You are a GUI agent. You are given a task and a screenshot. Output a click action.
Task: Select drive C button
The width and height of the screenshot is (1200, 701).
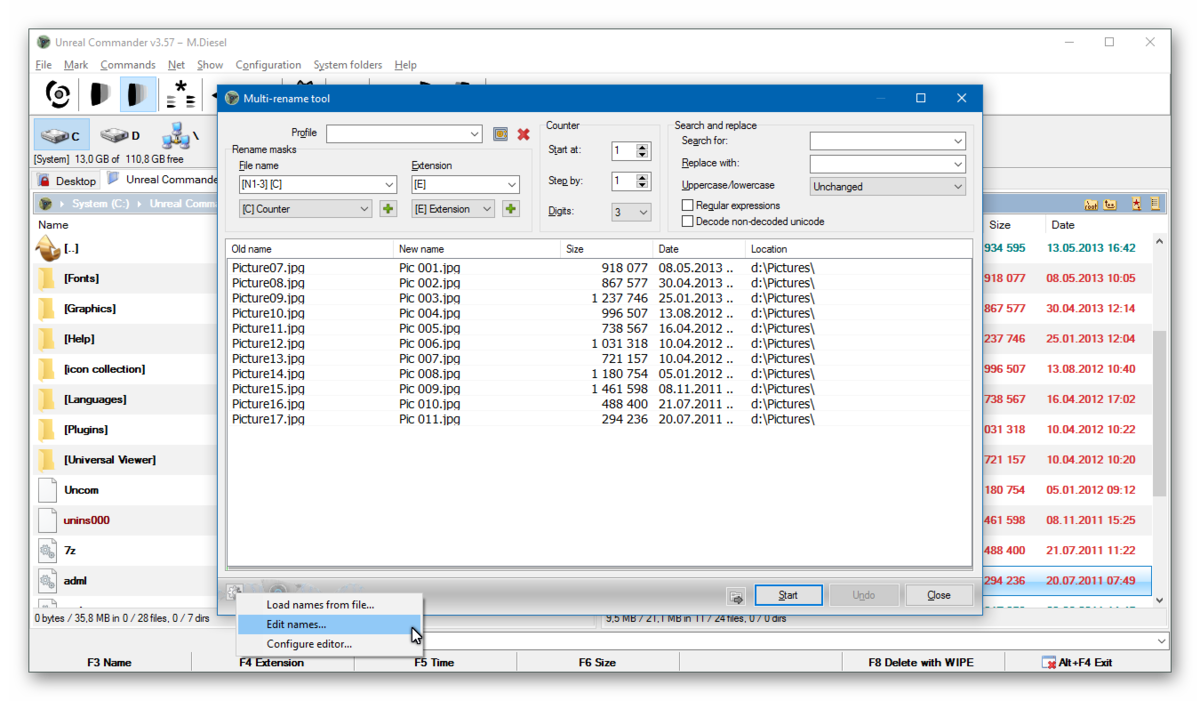point(62,135)
